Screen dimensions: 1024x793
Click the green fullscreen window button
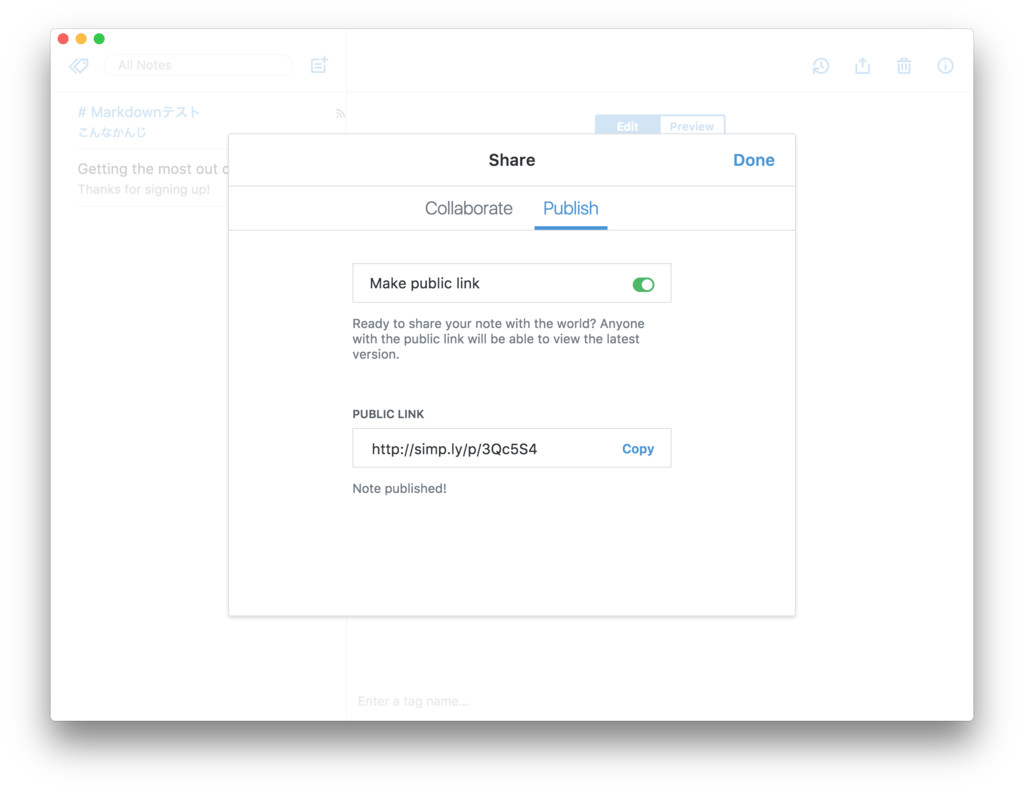coord(99,39)
